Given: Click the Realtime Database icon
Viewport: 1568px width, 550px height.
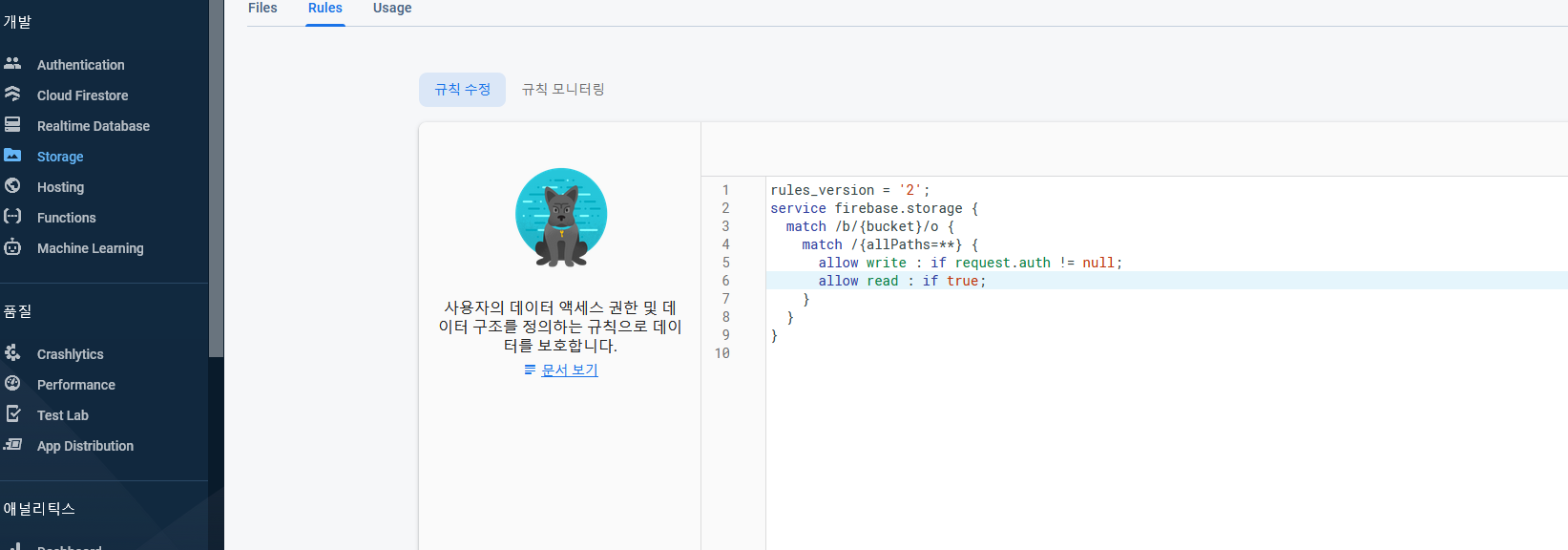Looking at the screenshot, I should pyautogui.click(x=12, y=124).
